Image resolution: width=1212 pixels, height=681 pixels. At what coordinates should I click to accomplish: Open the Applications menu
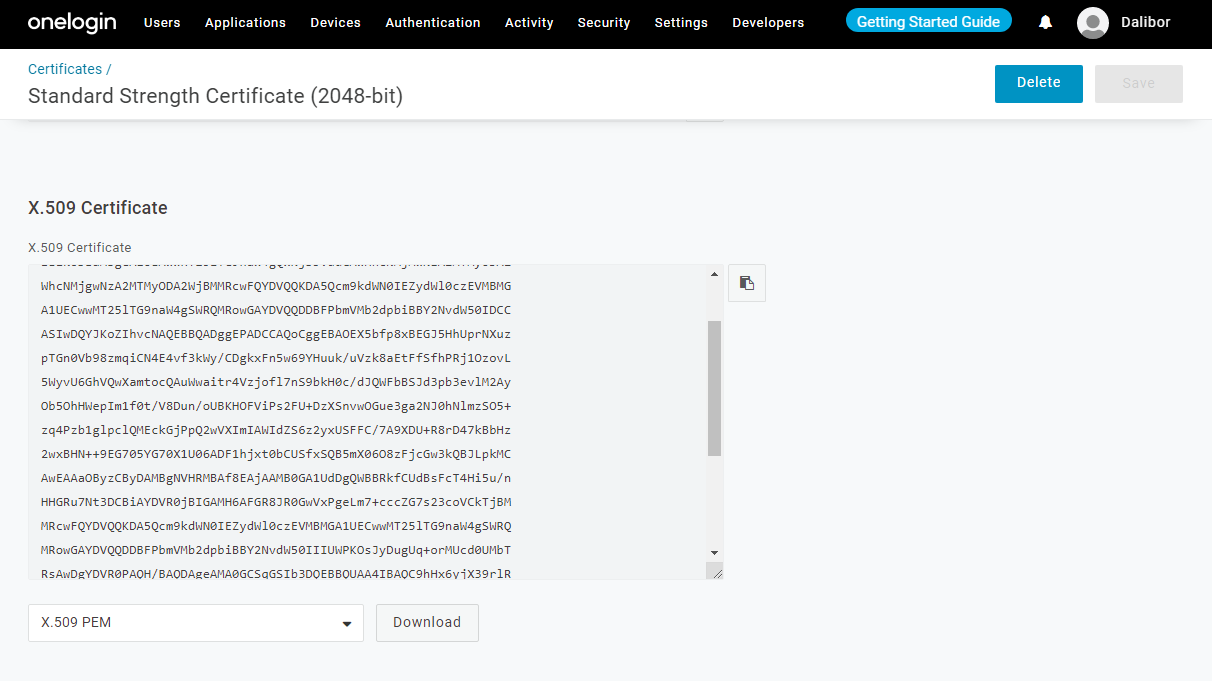[245, 22]
